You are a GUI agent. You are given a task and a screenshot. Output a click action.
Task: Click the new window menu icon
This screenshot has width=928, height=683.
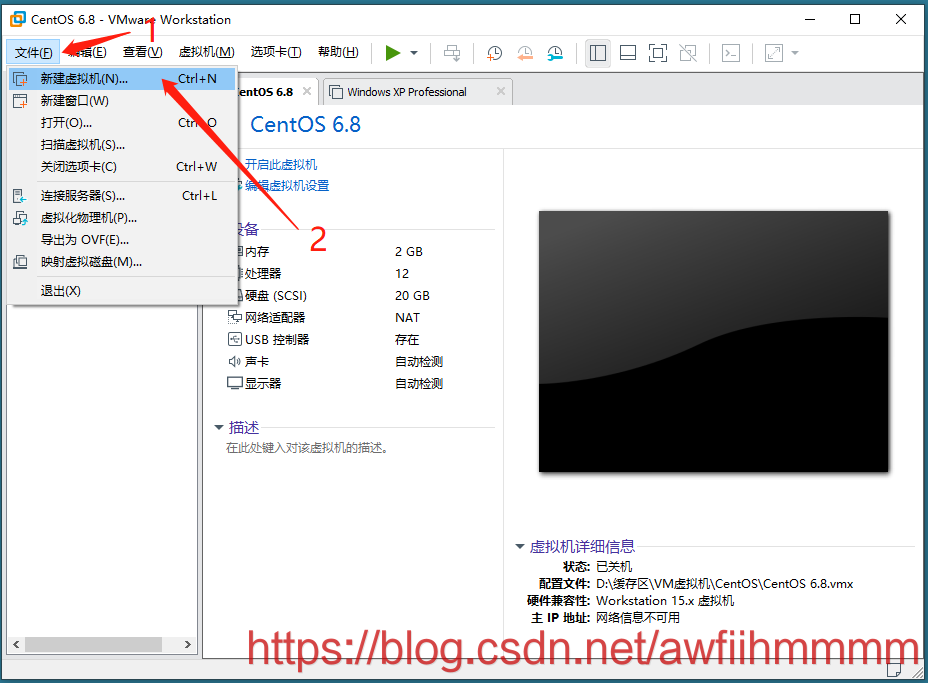20,101
